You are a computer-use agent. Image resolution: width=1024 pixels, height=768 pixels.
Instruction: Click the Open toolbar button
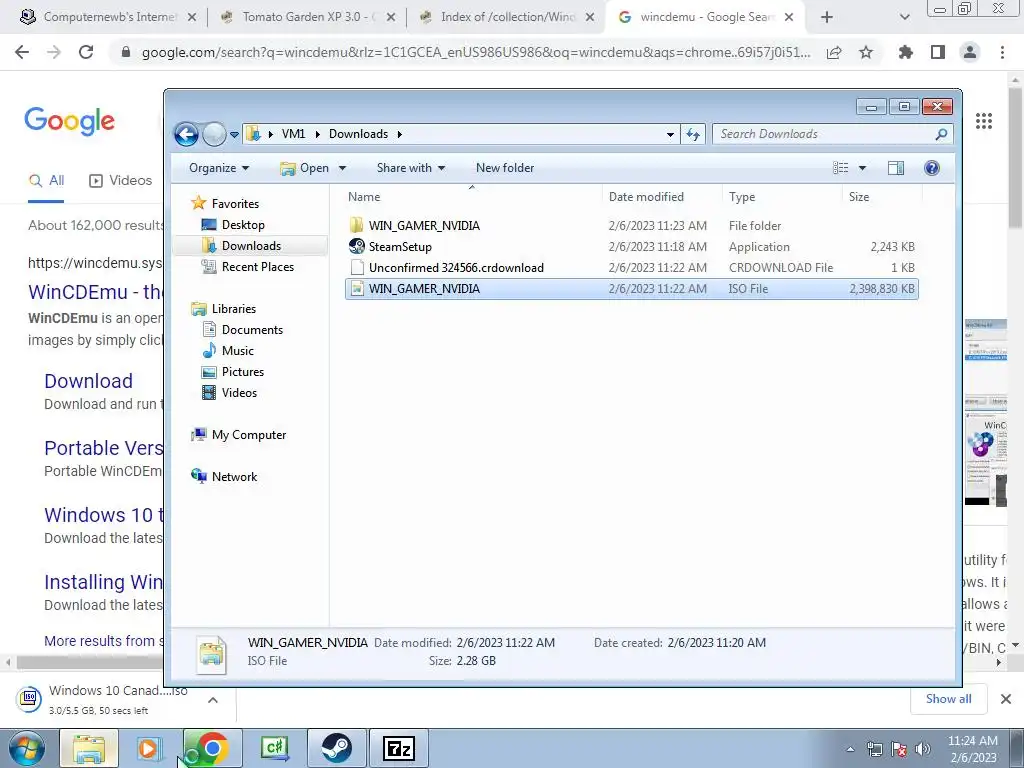(x=305, y=168)
